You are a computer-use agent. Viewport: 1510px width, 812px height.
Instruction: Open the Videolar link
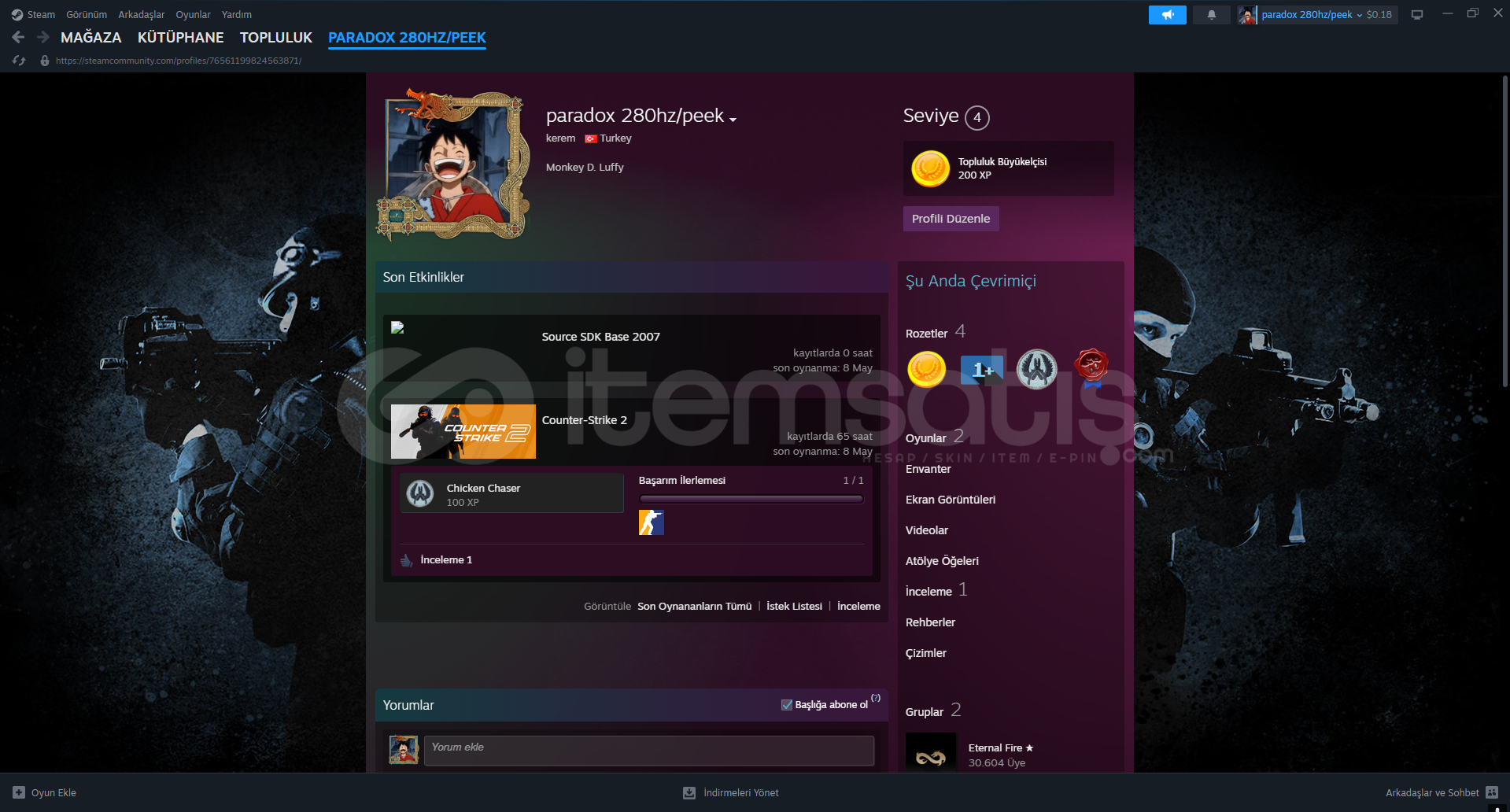(927, 530)
